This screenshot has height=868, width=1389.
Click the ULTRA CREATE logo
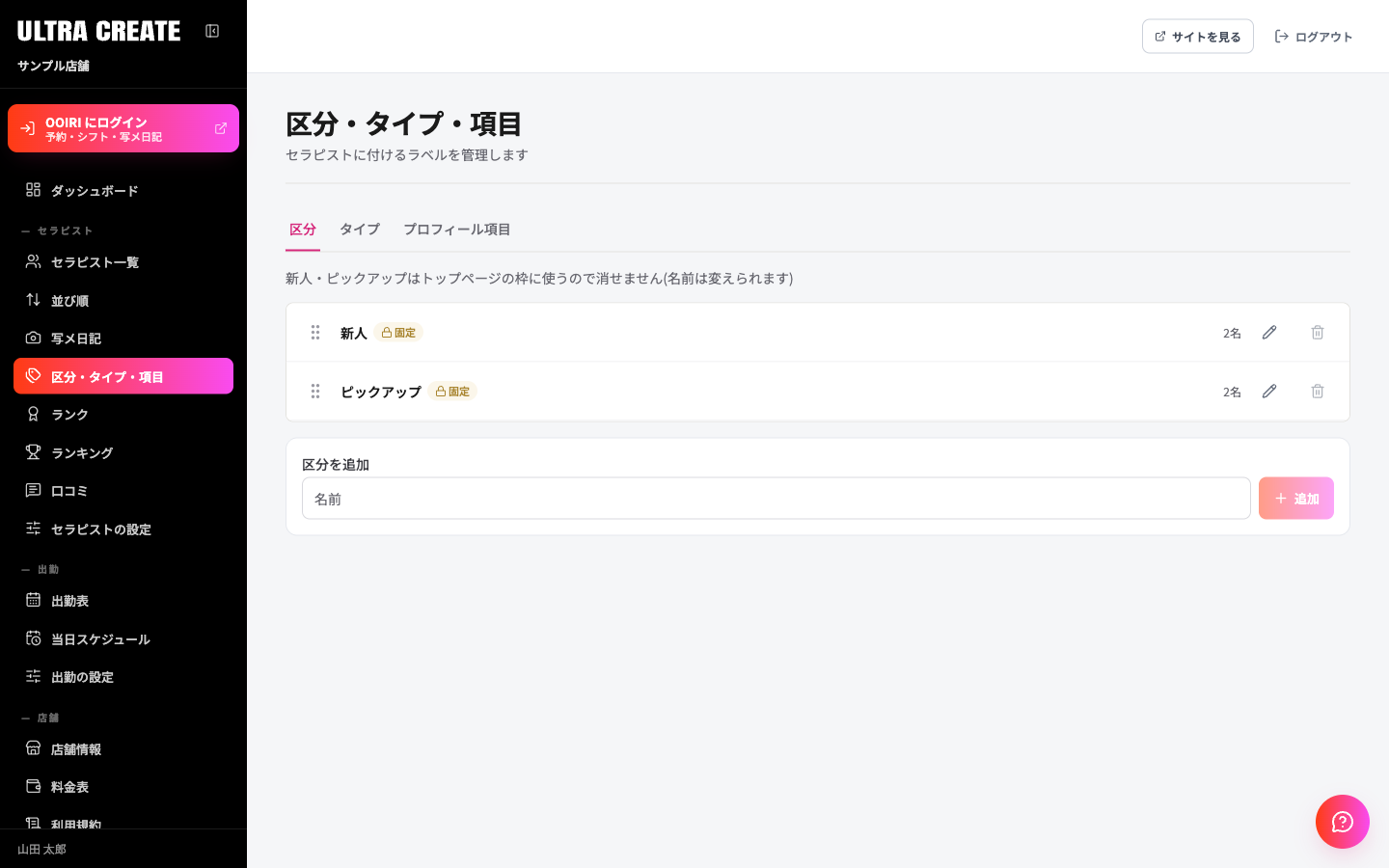[x=99, y=31]
